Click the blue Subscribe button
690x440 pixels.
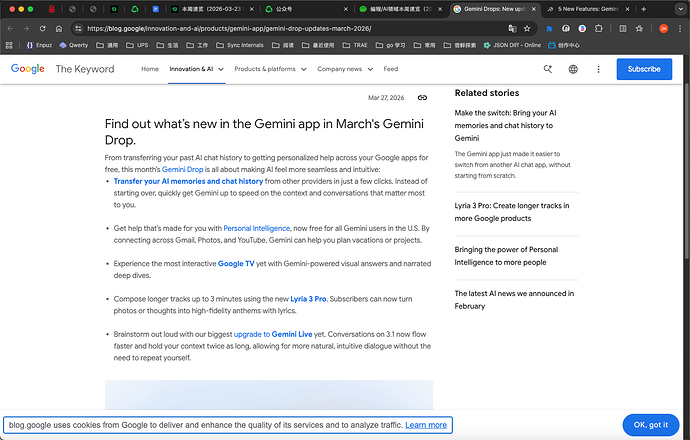pos(643,69)
